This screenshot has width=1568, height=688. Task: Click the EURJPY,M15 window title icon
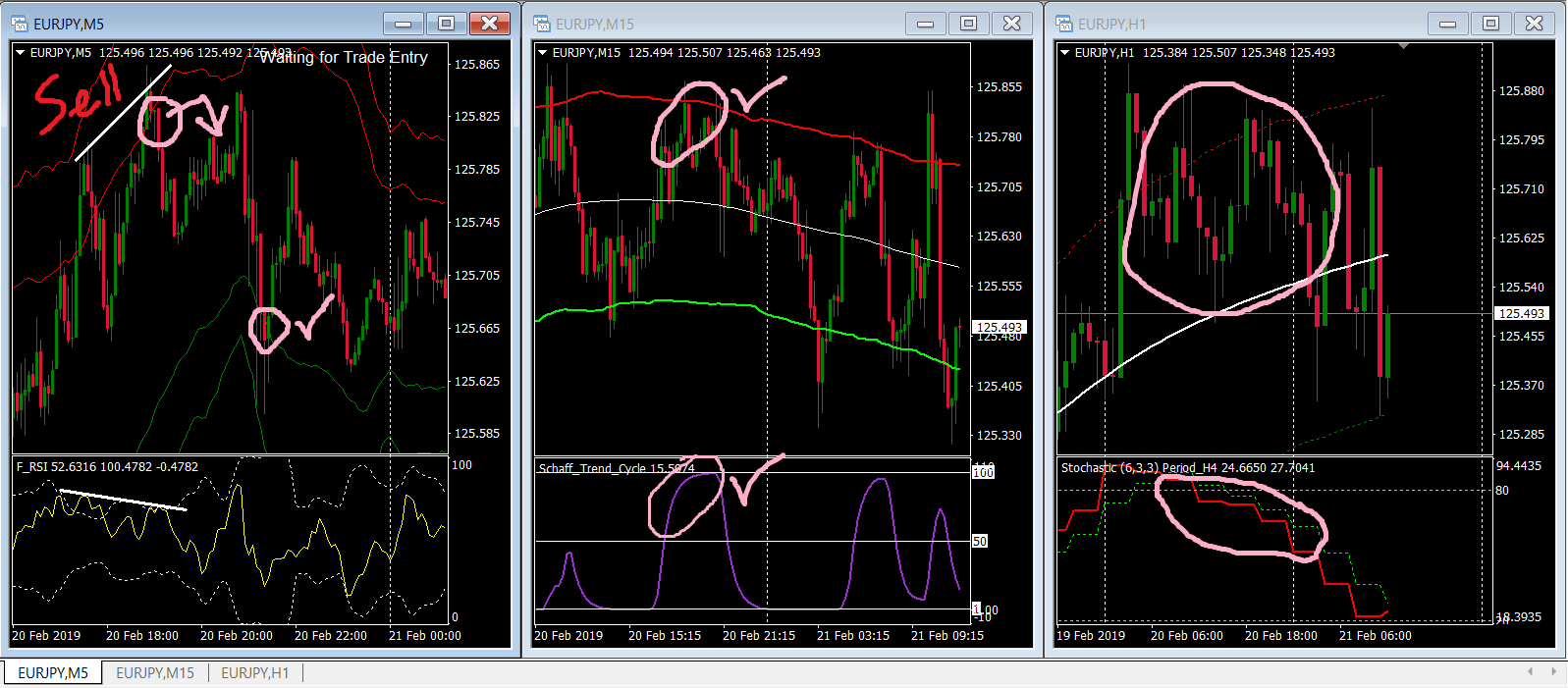[541, 24]
